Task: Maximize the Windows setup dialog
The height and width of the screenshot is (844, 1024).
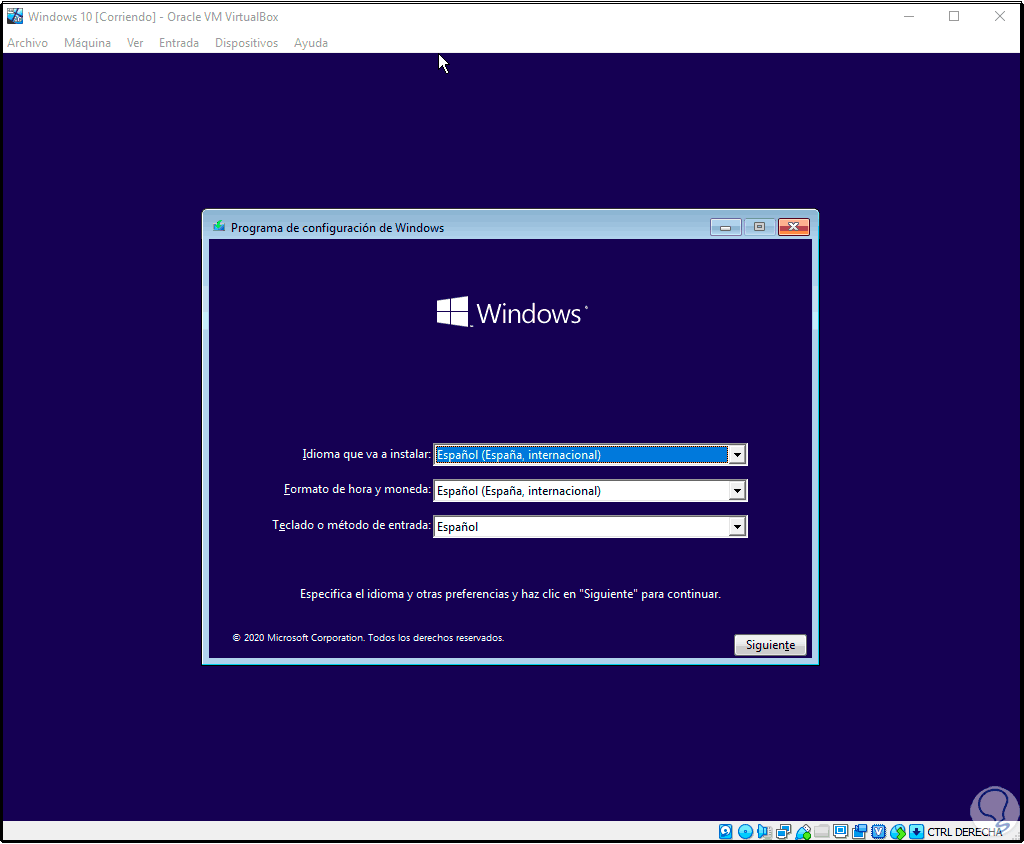Action: (759, 227)
